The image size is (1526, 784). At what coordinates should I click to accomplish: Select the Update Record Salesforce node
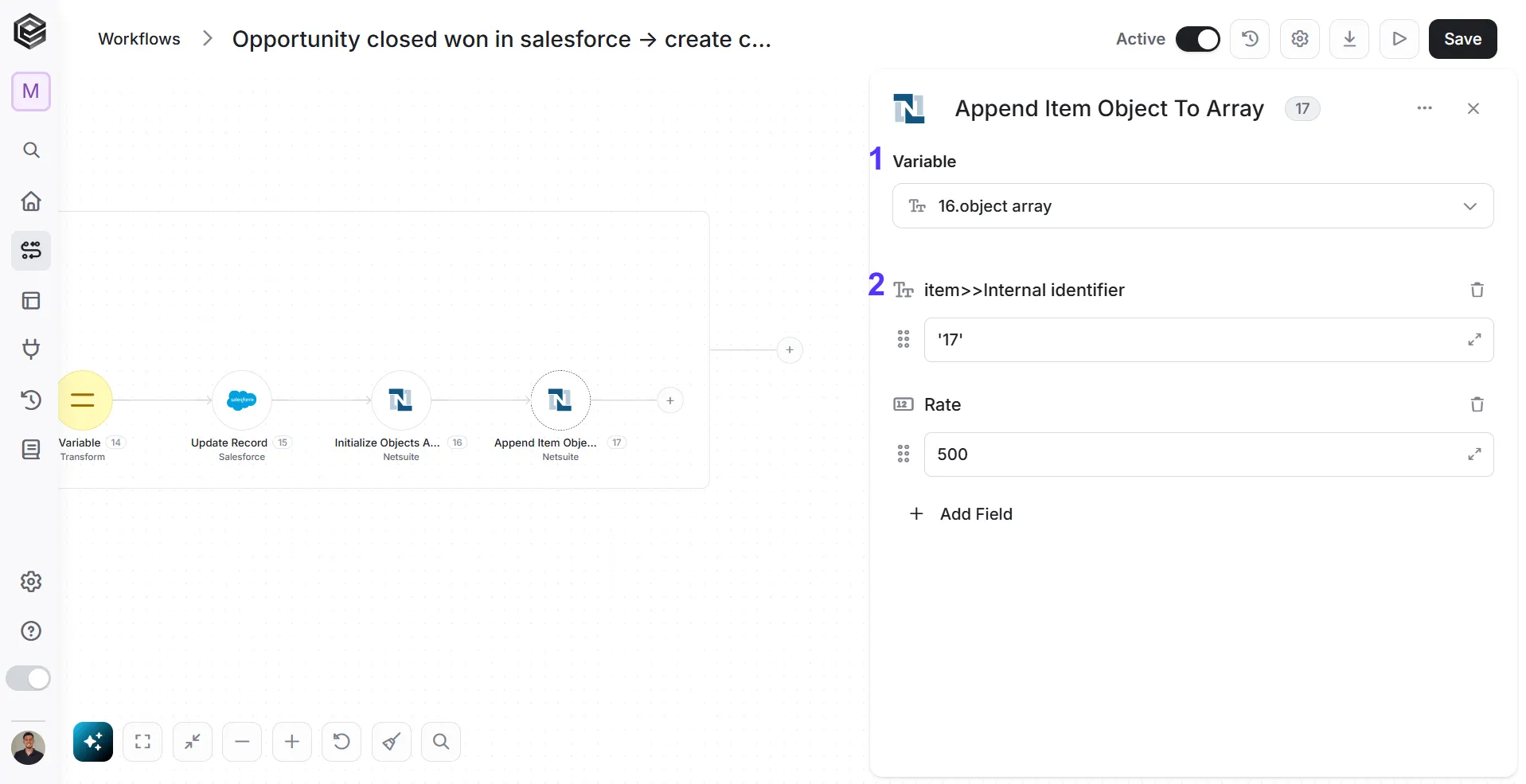(242, 400)
